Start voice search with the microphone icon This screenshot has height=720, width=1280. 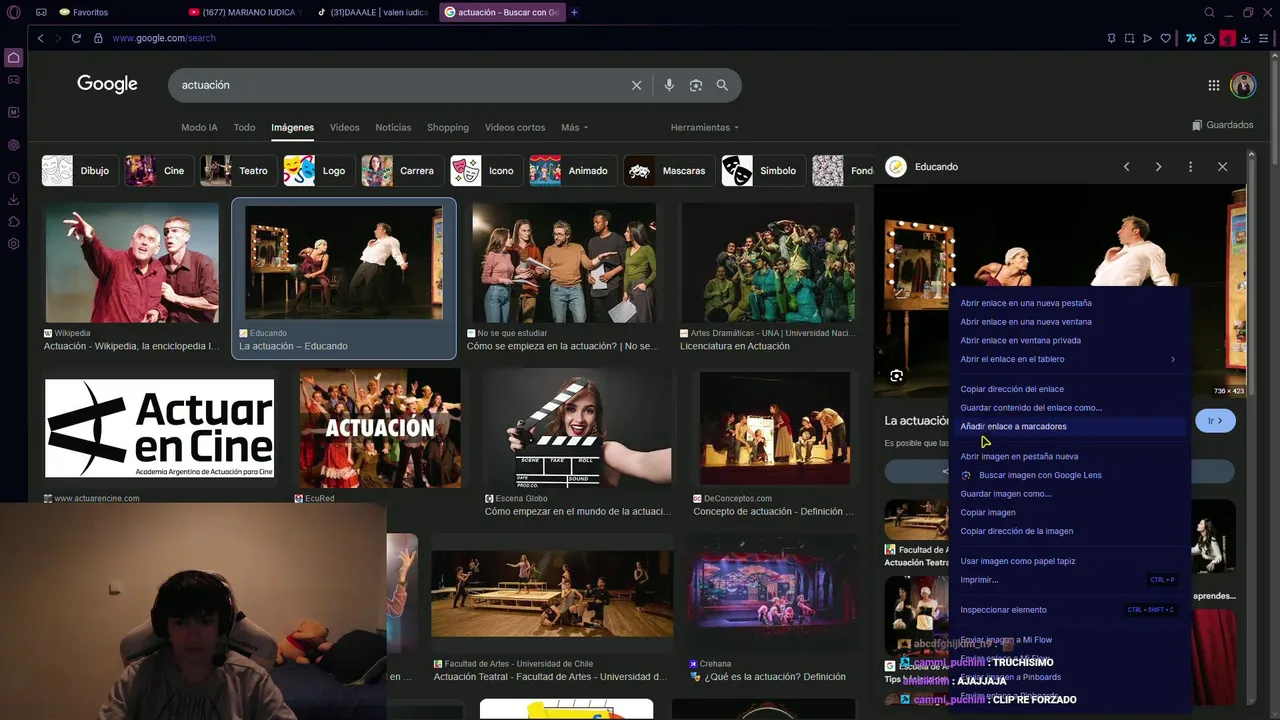pyautogui.click(x=669, y=85)
